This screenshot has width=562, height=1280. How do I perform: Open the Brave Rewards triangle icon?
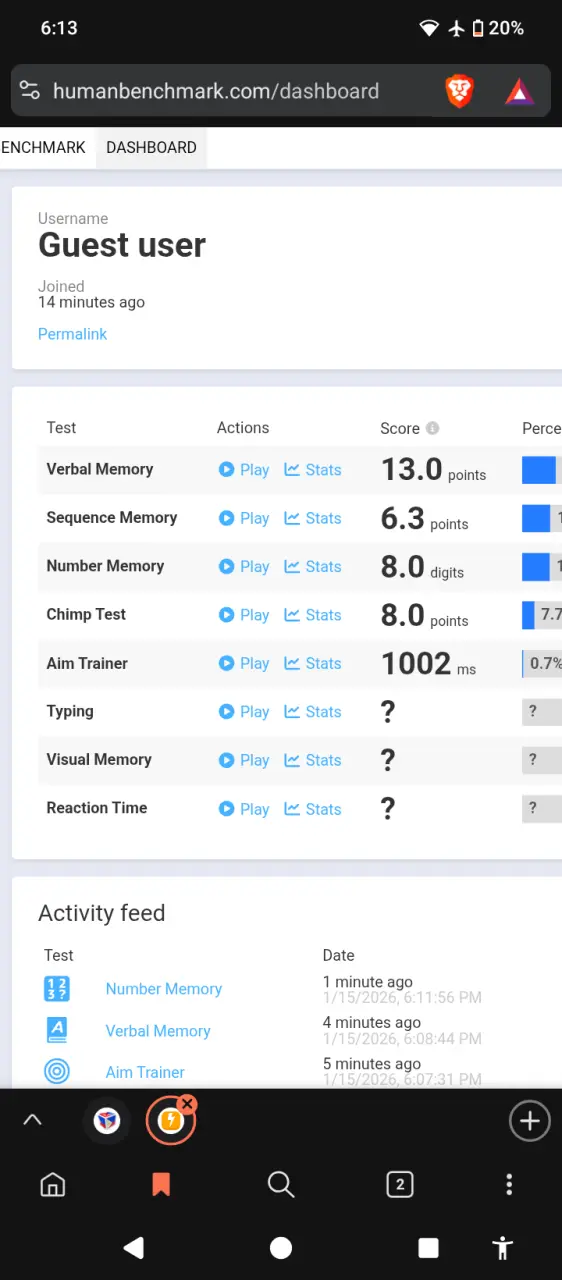tap(519, 93)
